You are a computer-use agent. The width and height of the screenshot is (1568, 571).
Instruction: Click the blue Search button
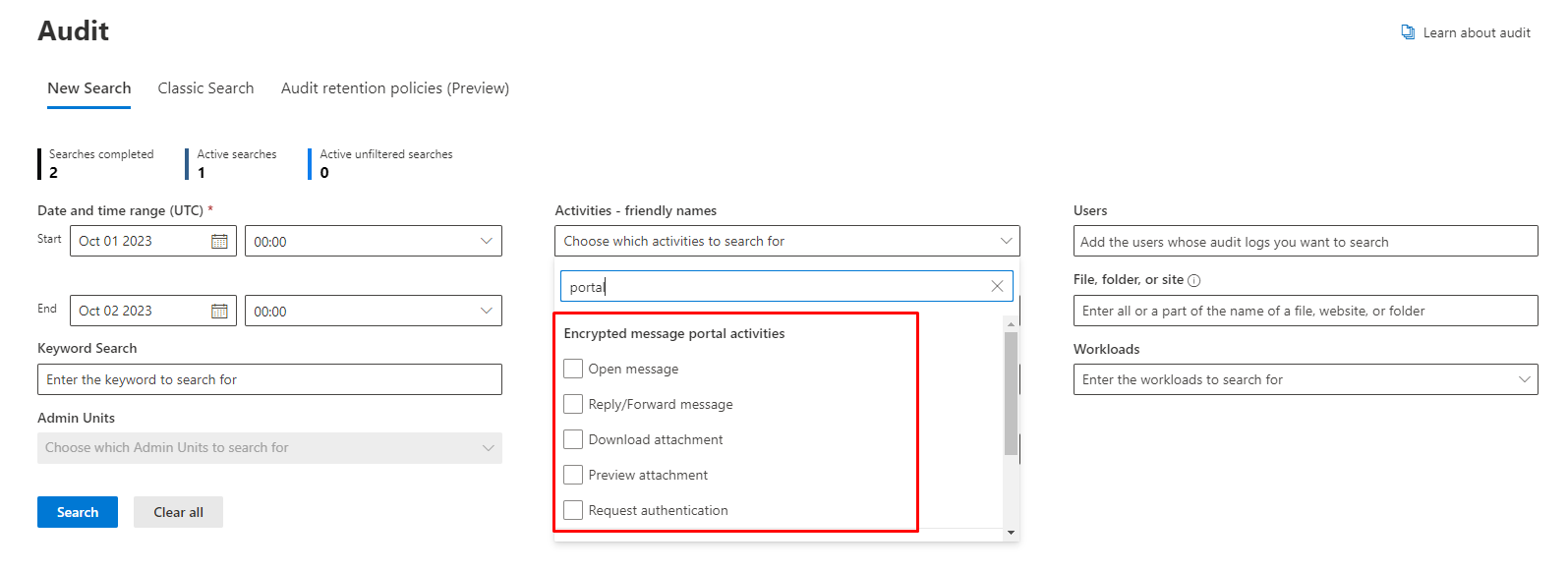pyautogui.click(x=78, y=512)
